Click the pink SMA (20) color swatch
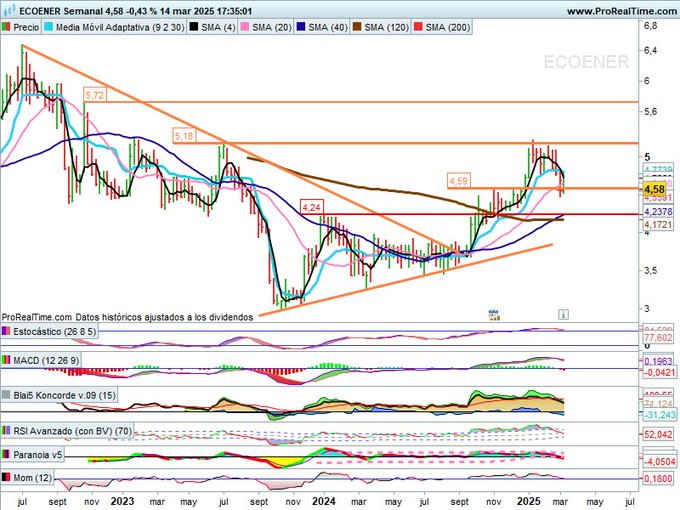Viewport: 680px width, 510px height. click(x=245, y=27)
